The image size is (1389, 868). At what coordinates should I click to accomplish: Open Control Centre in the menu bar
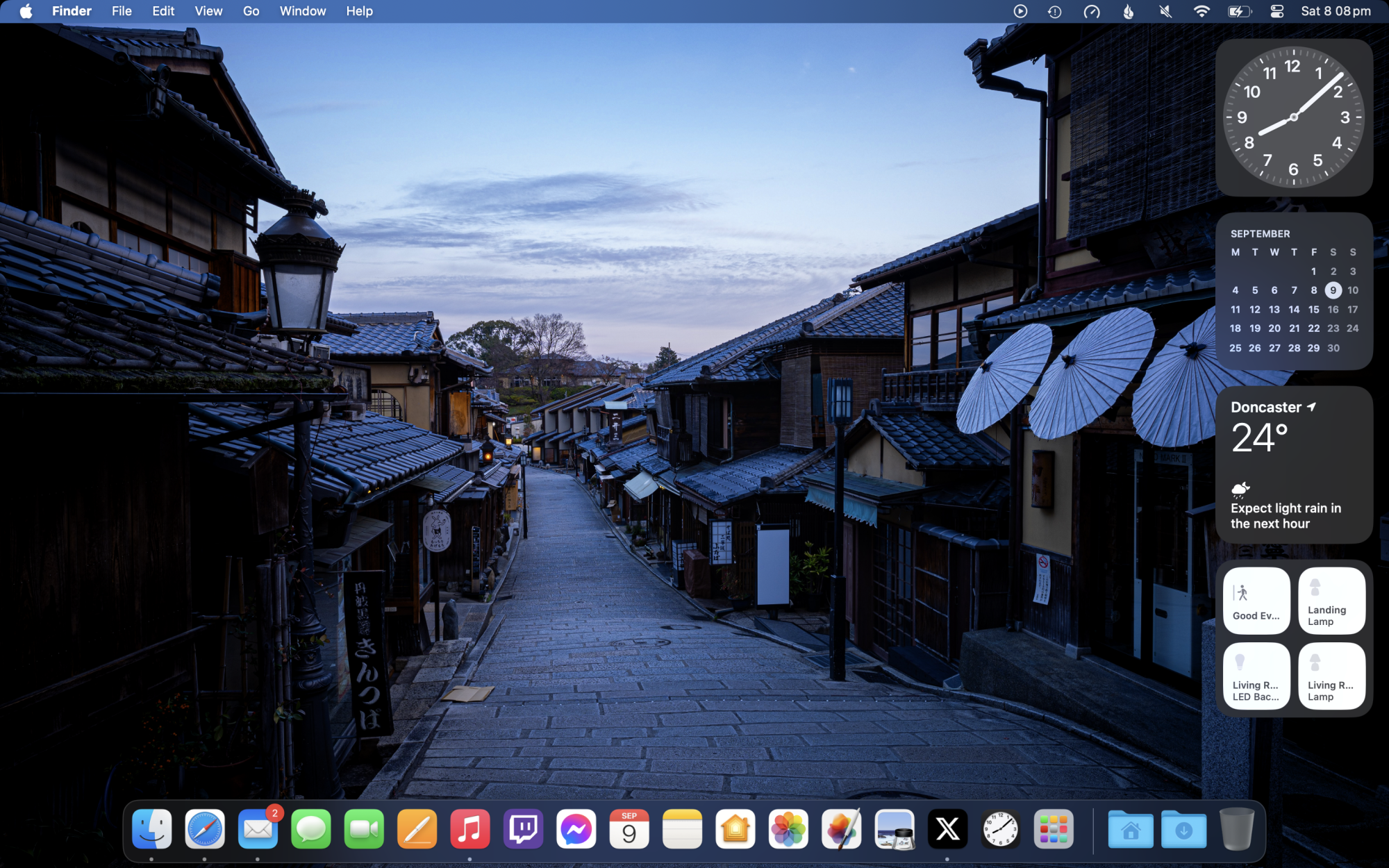pos(1276,11)
